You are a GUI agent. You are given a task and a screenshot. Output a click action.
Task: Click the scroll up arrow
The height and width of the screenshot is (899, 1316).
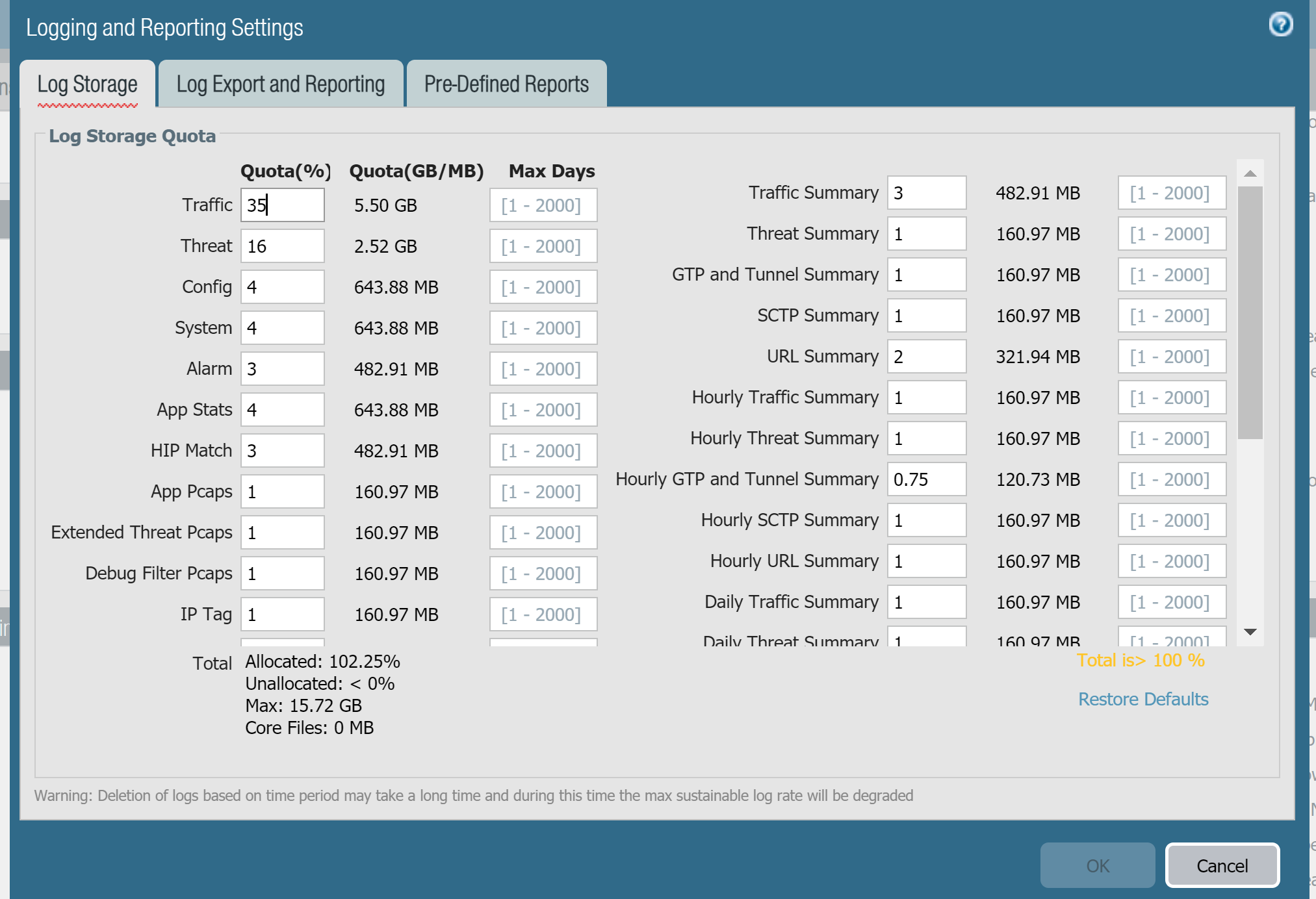pos(1250,173)
